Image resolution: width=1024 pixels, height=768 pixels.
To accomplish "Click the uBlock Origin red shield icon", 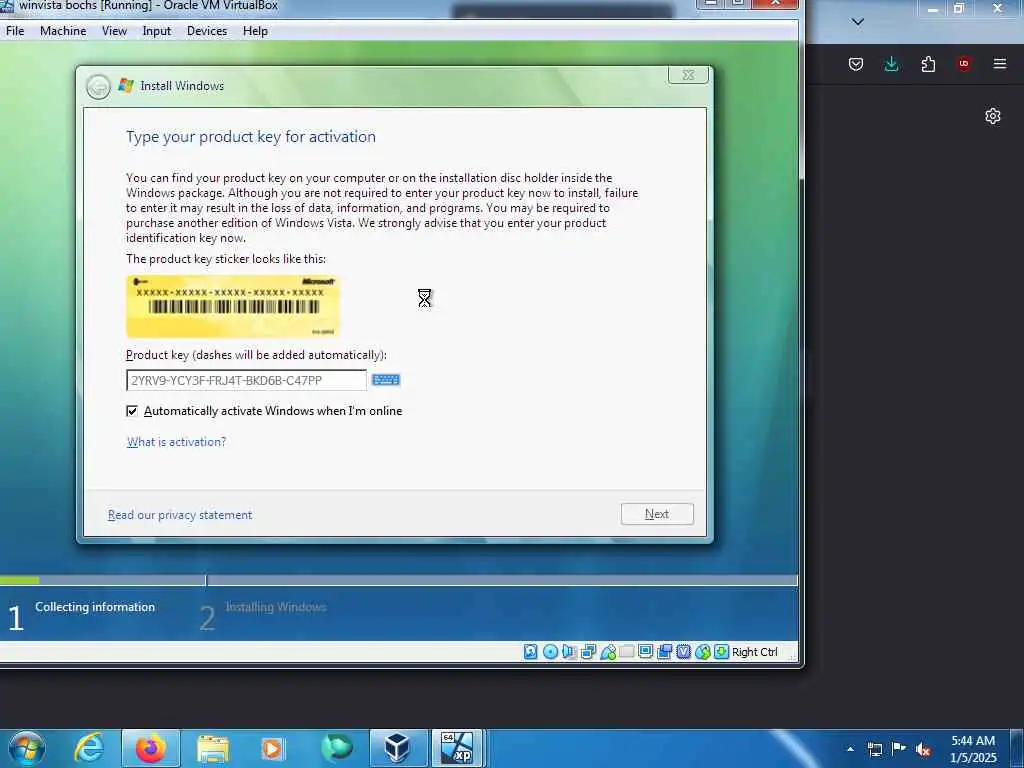I will [x=964, y=64].
